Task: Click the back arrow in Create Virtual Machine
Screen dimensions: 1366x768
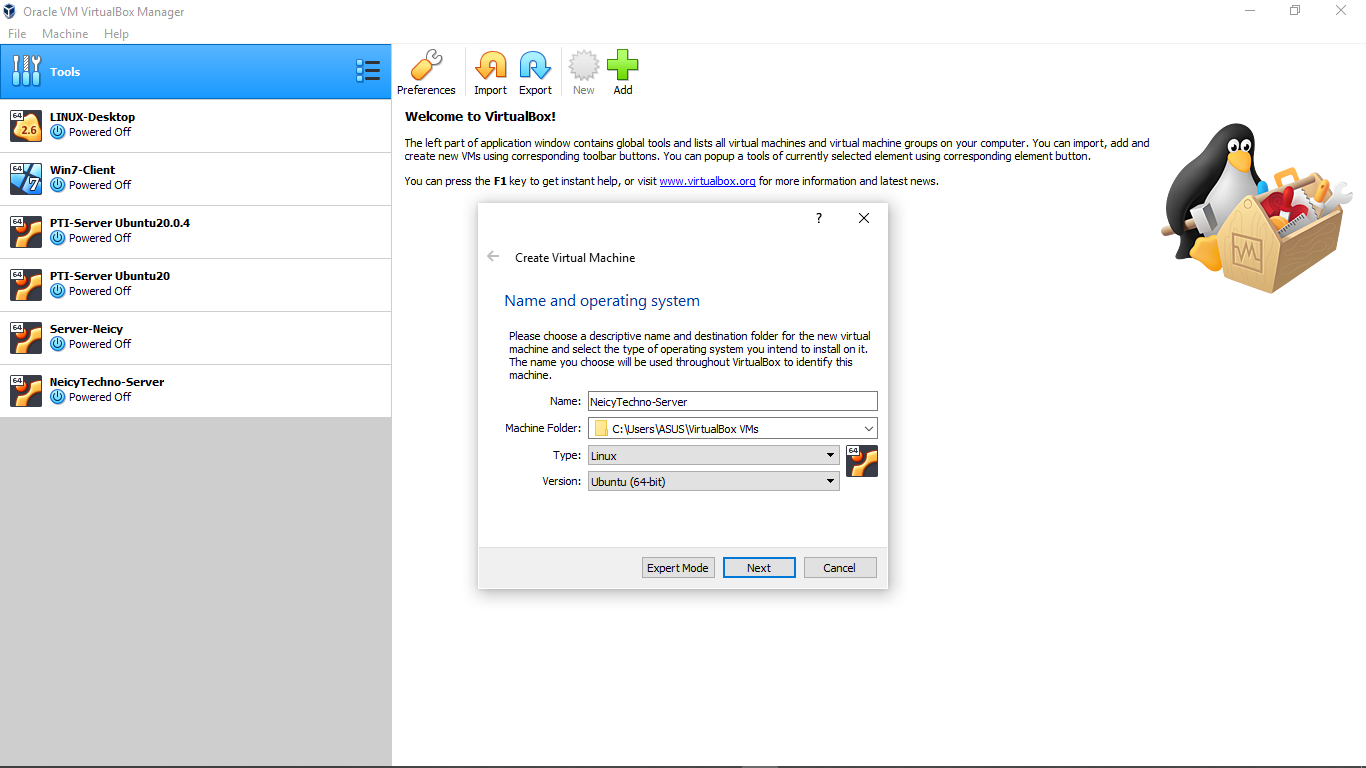Action: [x=493, y=257]
